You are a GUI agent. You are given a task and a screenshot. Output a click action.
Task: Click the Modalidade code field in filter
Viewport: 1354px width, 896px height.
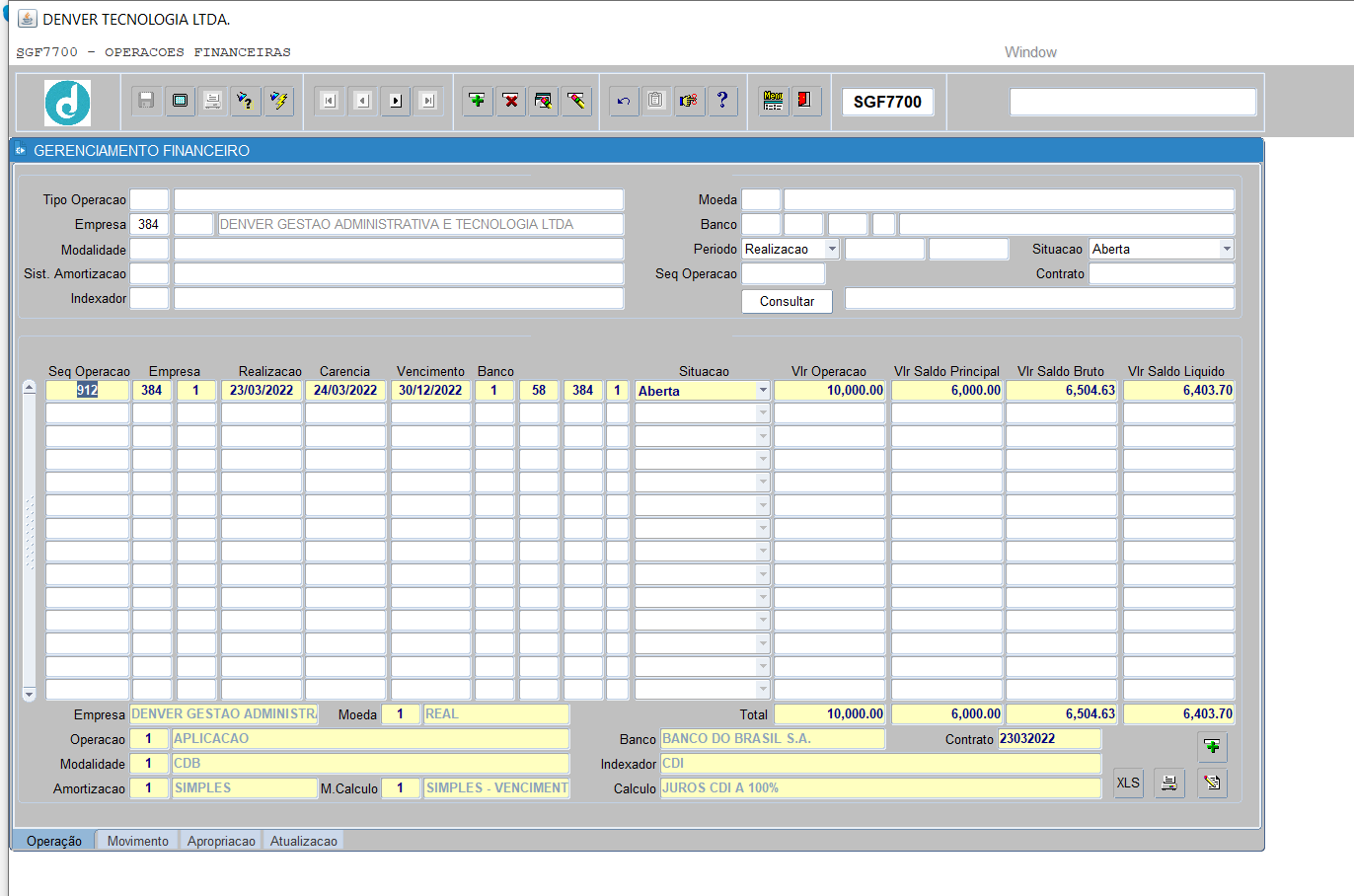[x=150, y=250]
